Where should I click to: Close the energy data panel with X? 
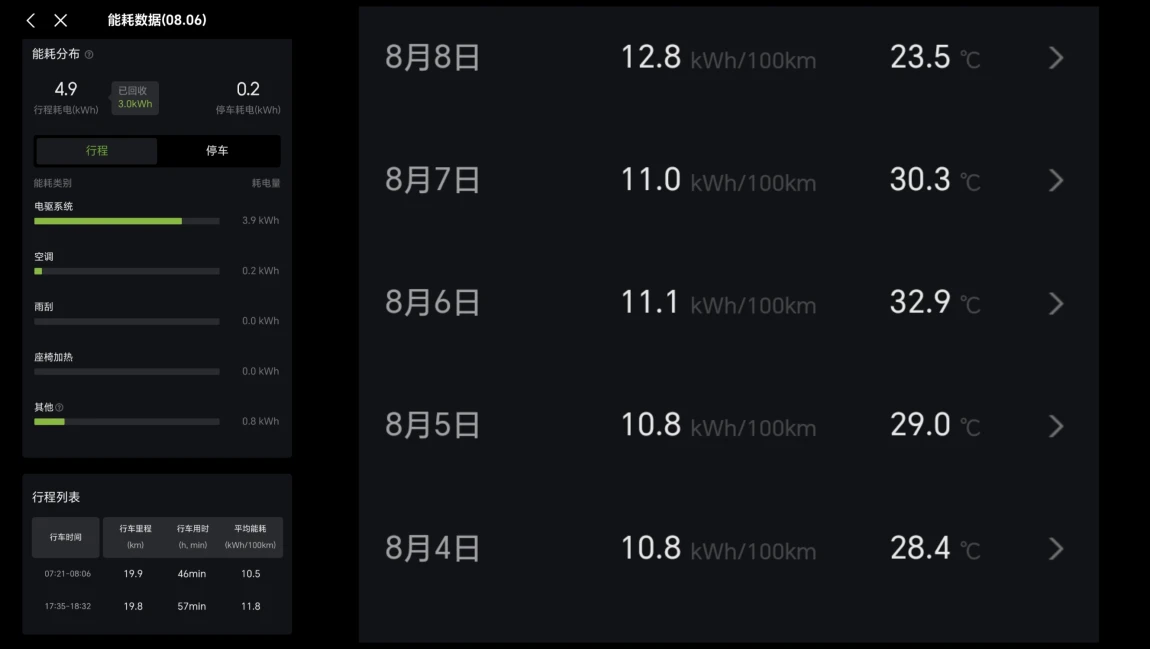(61, 21)
